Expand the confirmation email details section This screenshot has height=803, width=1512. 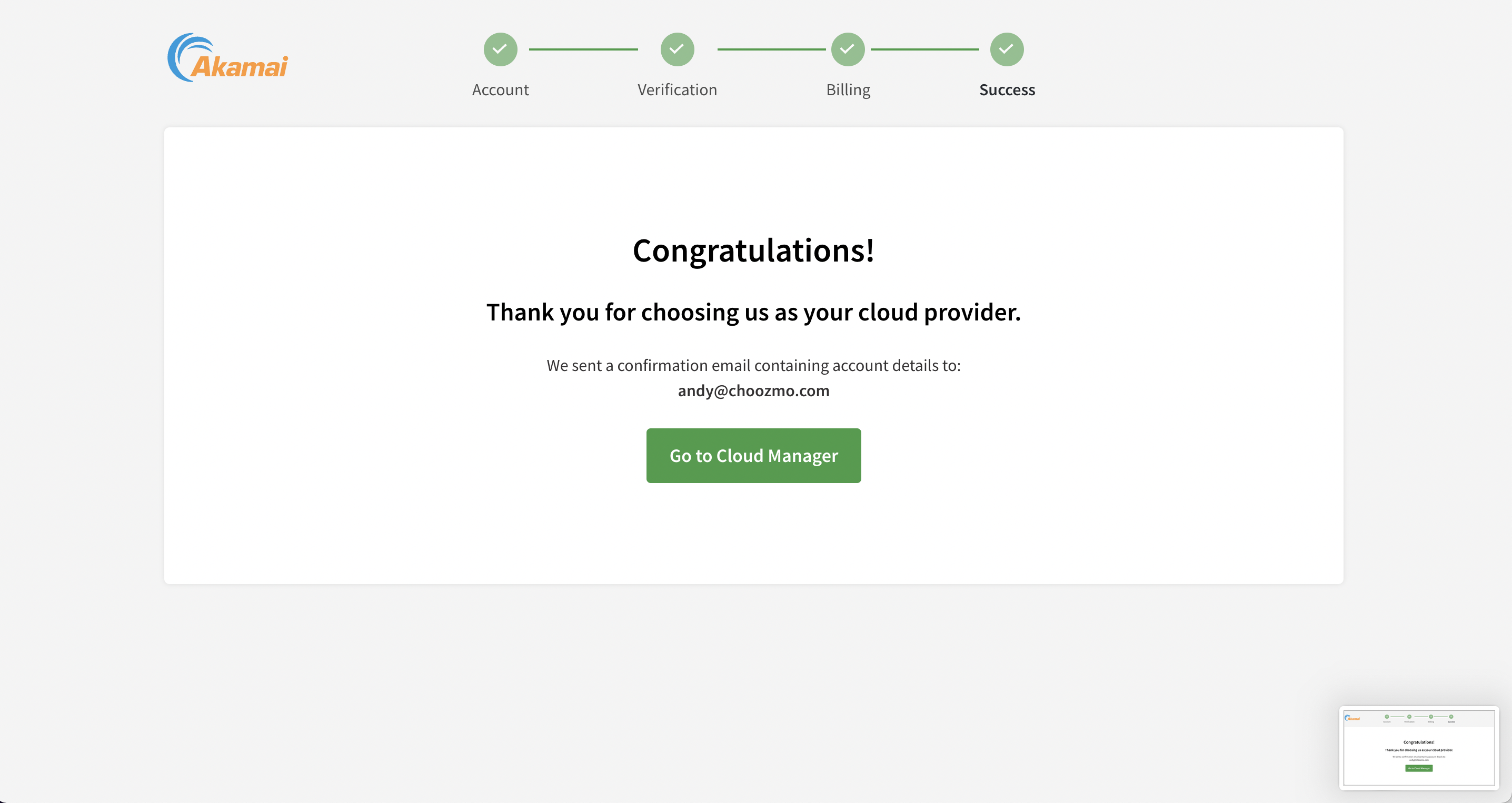pyautogui.click(x=753, y=377)
